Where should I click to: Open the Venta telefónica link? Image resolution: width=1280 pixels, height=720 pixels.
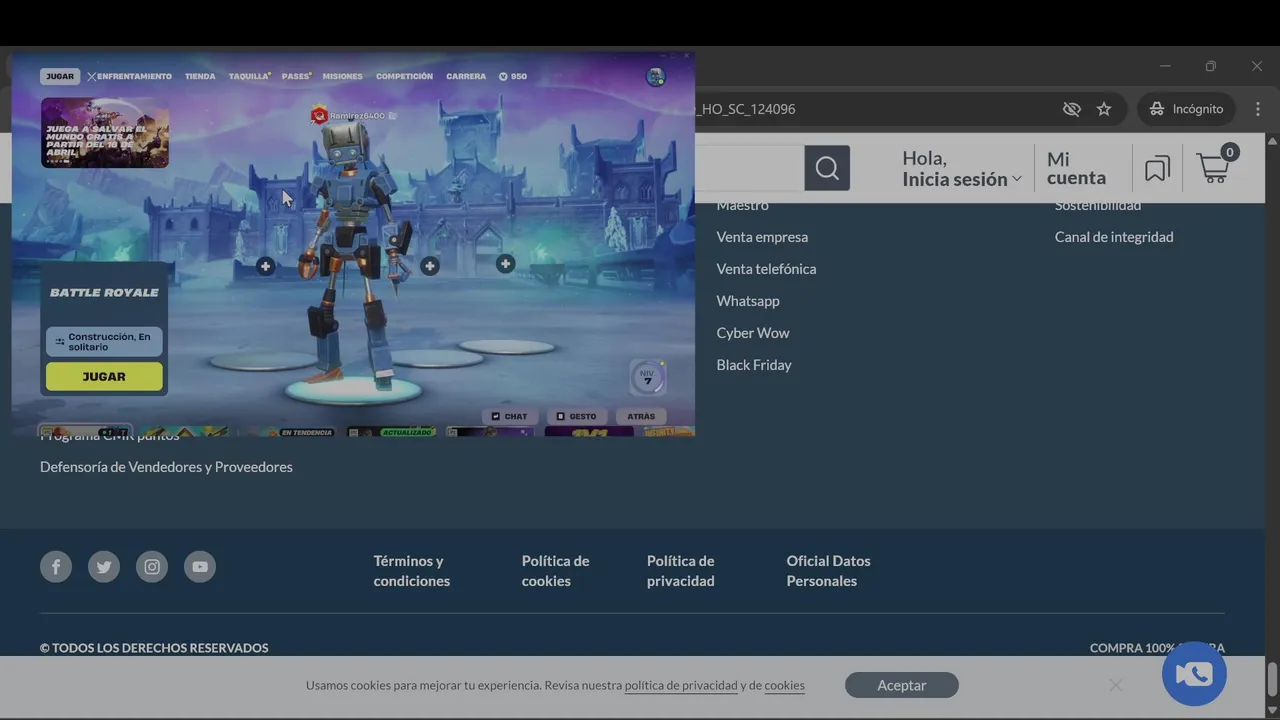[766, 269]
